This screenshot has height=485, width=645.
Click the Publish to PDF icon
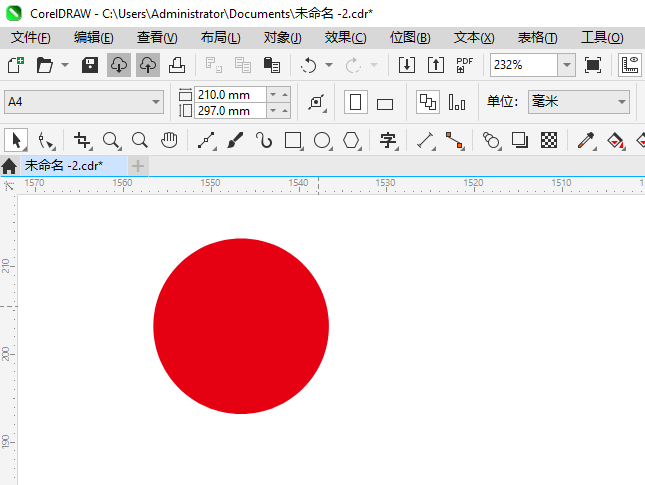464,65
